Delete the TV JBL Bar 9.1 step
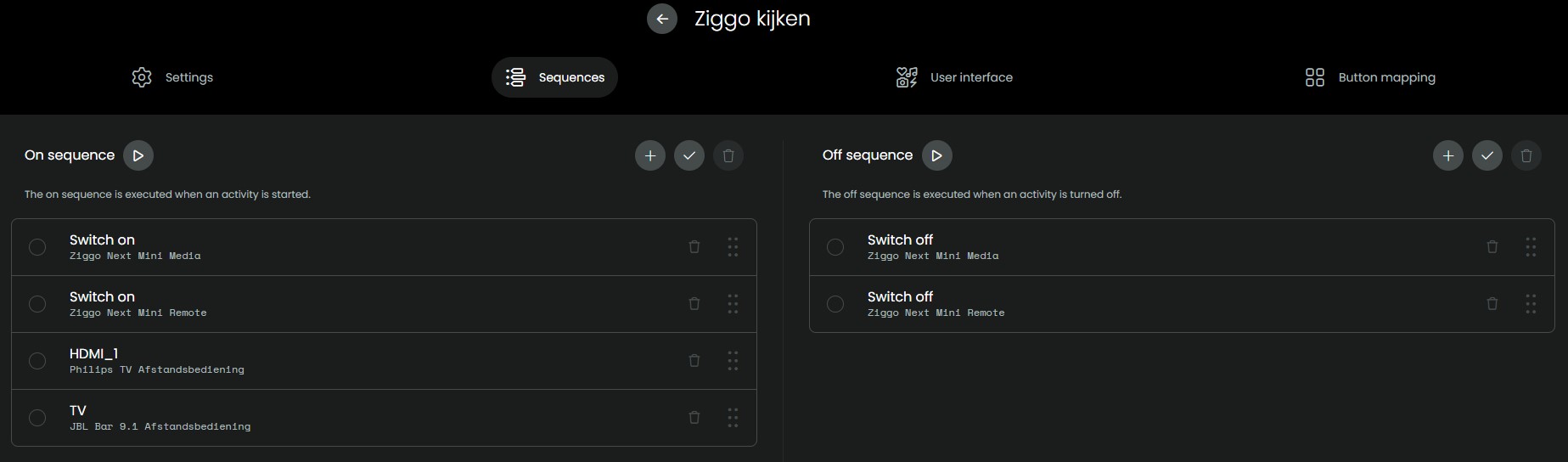 [694, 418]
